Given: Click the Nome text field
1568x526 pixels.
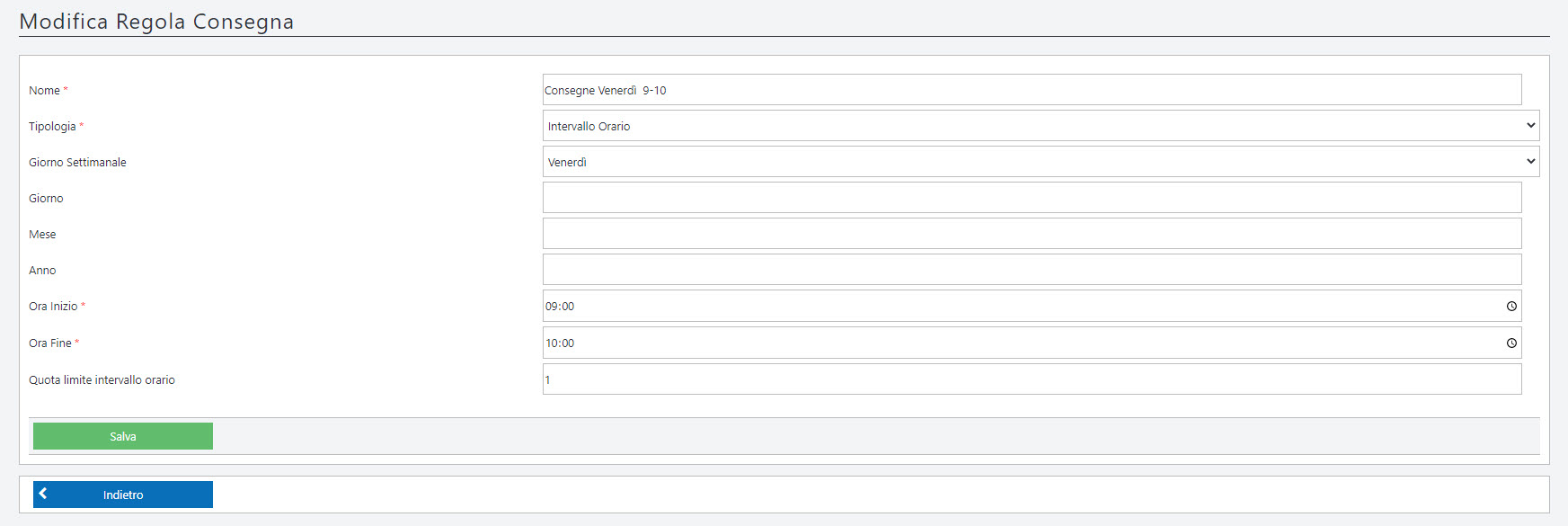Looking at the screenshot, I should click(1032, 90).
